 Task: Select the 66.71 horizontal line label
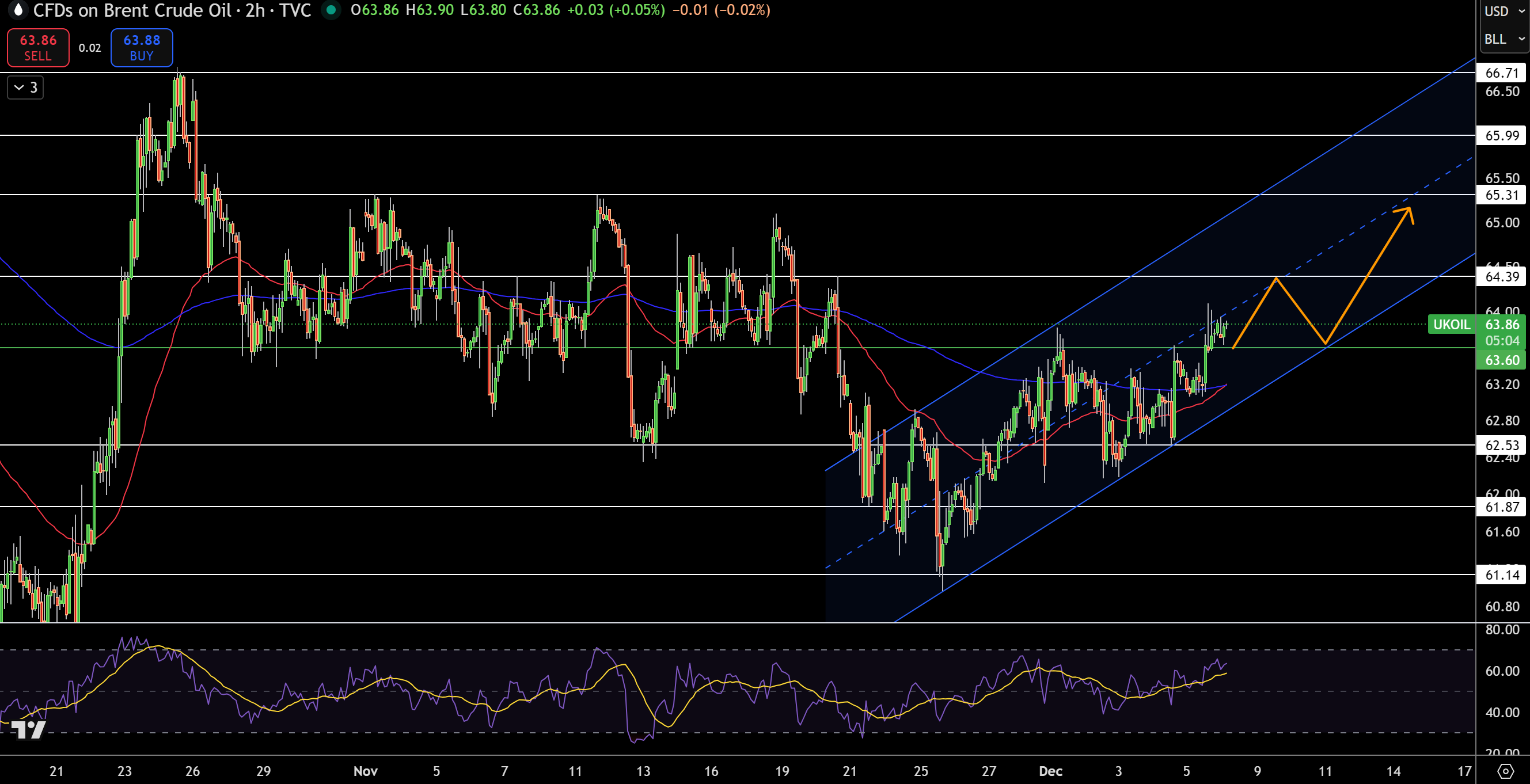1501,73
